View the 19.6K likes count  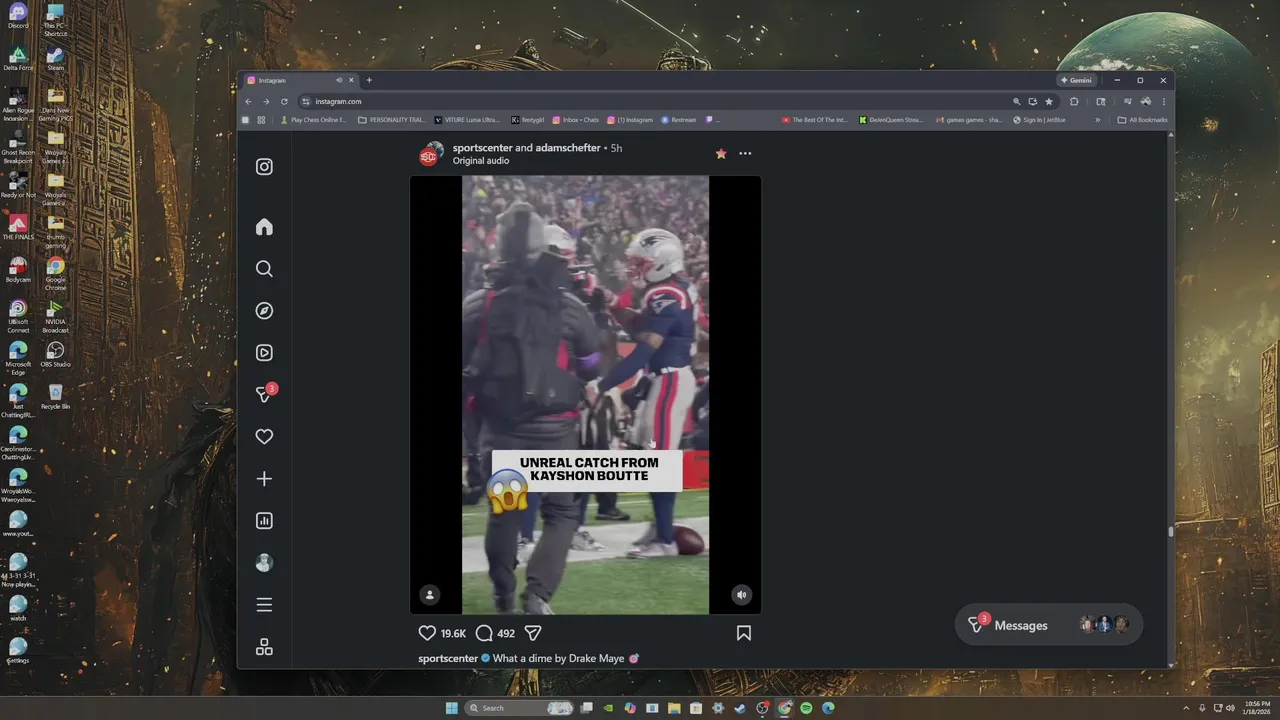tap(454, 634)
